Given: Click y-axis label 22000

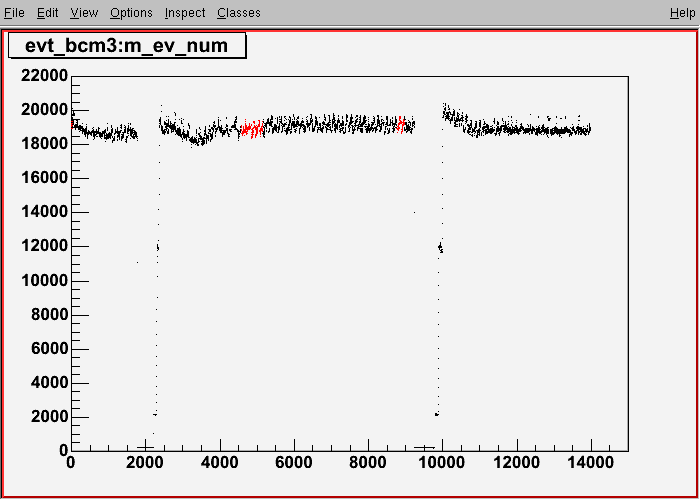Looking at the screenshot, I should point(44,76).
